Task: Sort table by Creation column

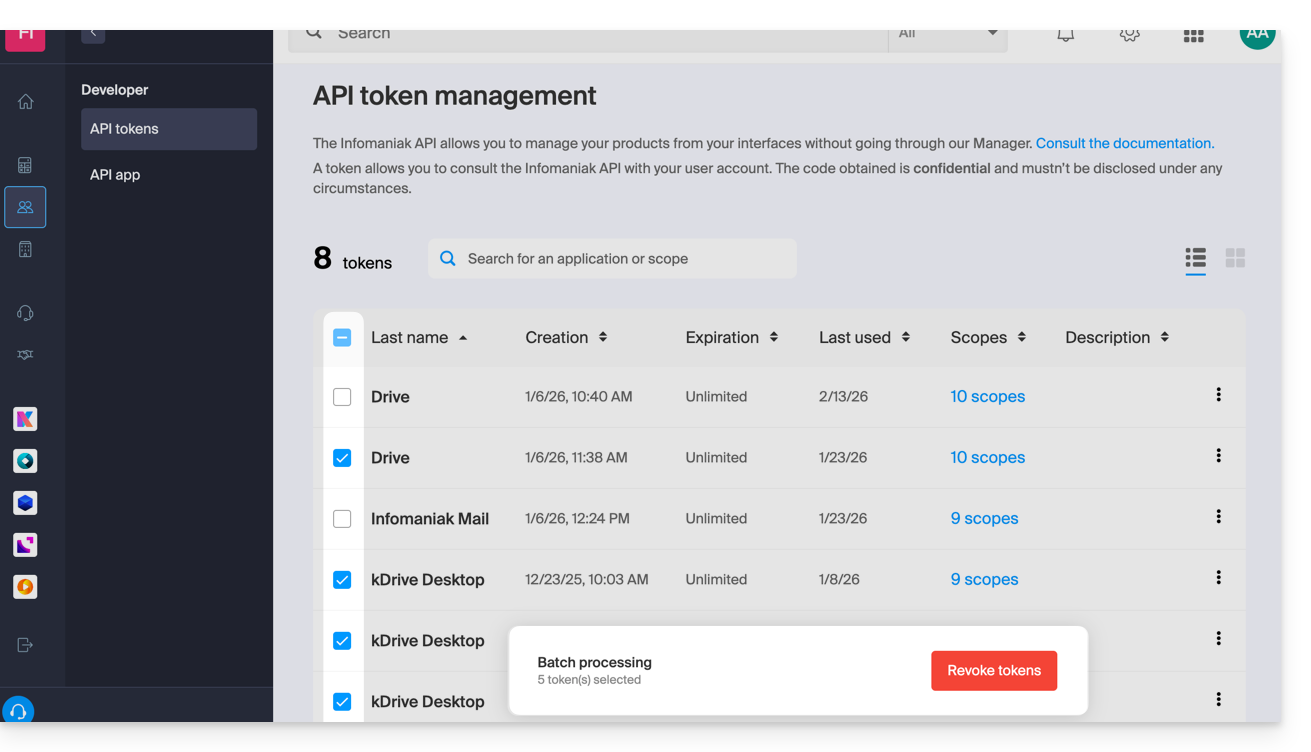Action: [566, 338]
